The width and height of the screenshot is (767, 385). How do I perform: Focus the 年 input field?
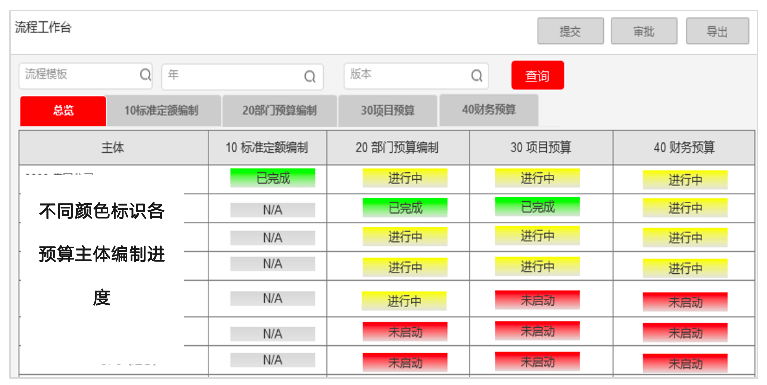242,77
